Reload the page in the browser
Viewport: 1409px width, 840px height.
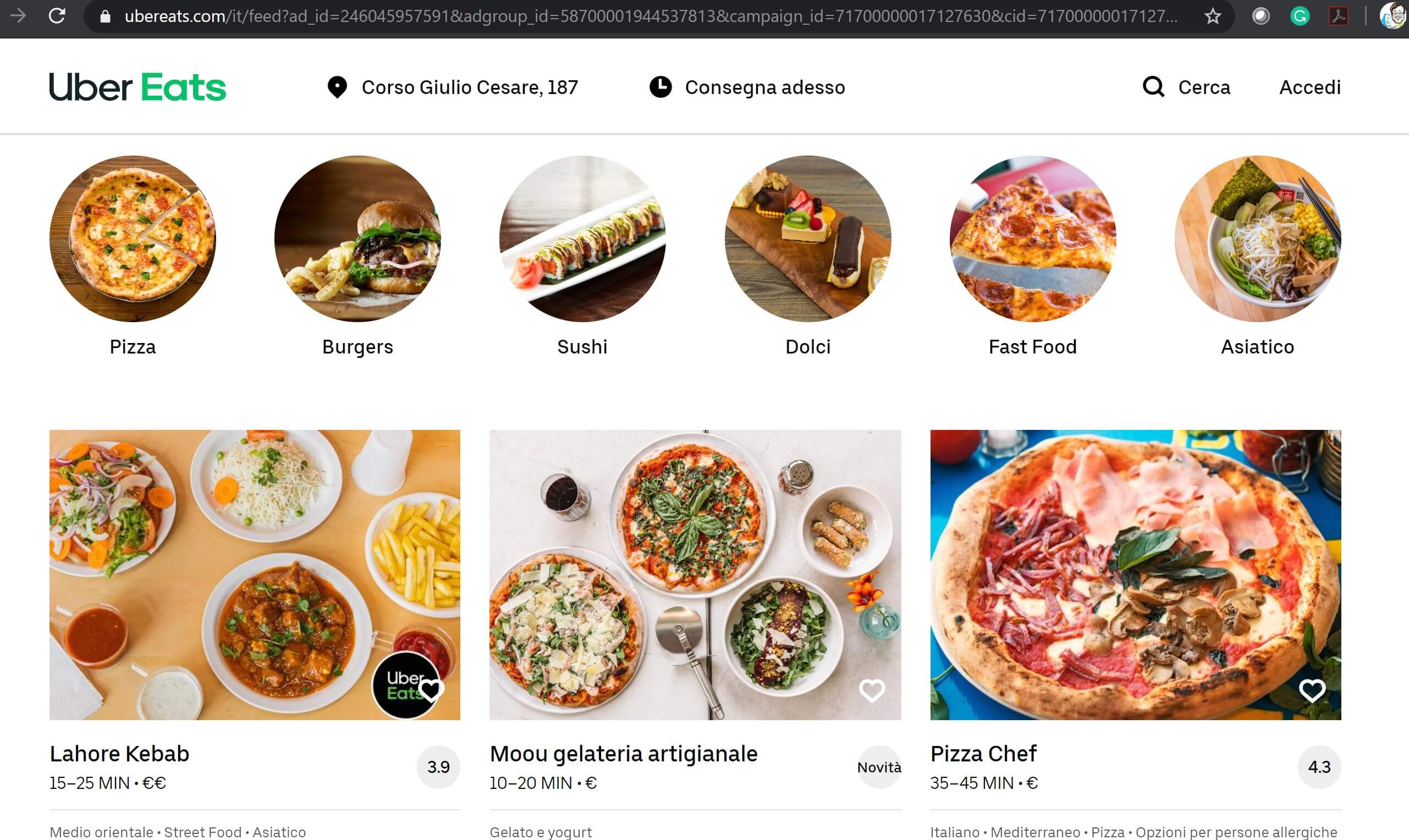click(x=57, y=16)
